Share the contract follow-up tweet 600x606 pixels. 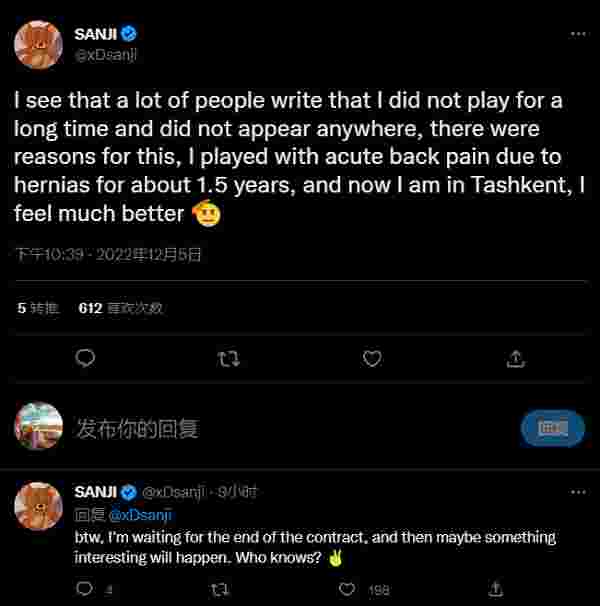pyautogui.click(x=495, y=590)
